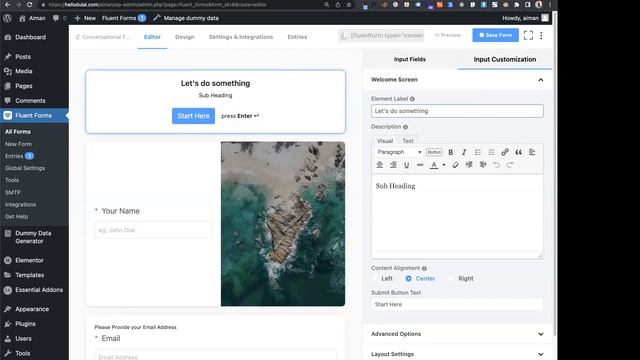Go to Settings & Integrations tab
This screenshot has width=640, height=360.
pyautogui.click(x=241, y=37)
